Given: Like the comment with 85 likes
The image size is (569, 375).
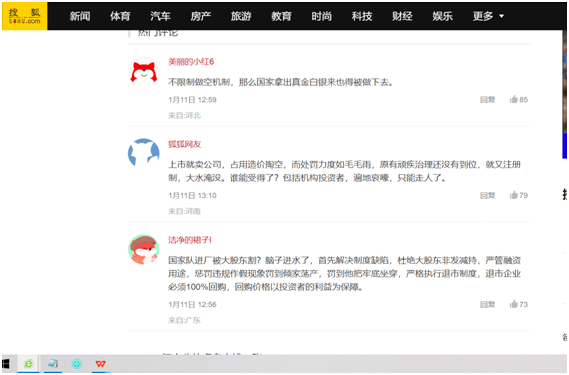Looking at the screenshot, I should click(x=519, y=99).
